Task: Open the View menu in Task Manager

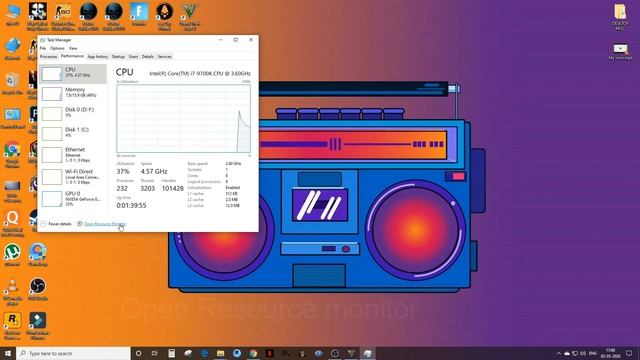Action: 73,48
